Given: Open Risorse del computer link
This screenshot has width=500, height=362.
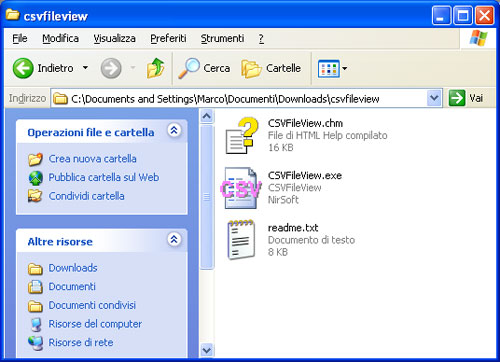Looking at the screenshot, I should click(95, 324).
